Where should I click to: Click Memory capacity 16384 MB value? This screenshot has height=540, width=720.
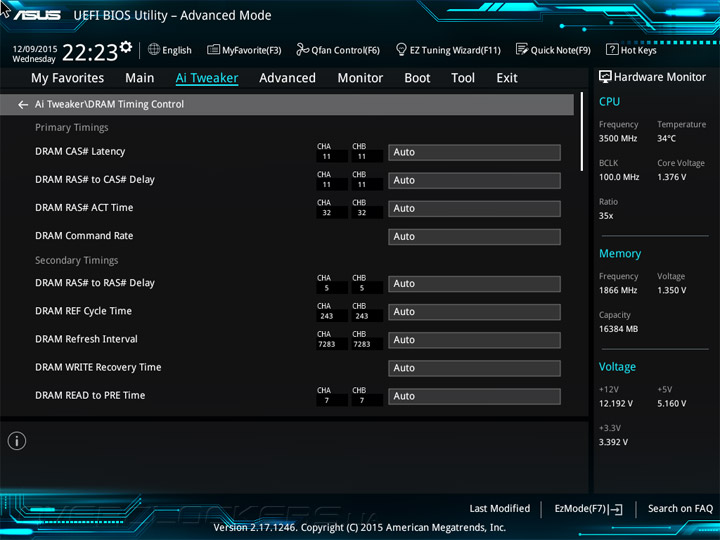click(618, 329)
